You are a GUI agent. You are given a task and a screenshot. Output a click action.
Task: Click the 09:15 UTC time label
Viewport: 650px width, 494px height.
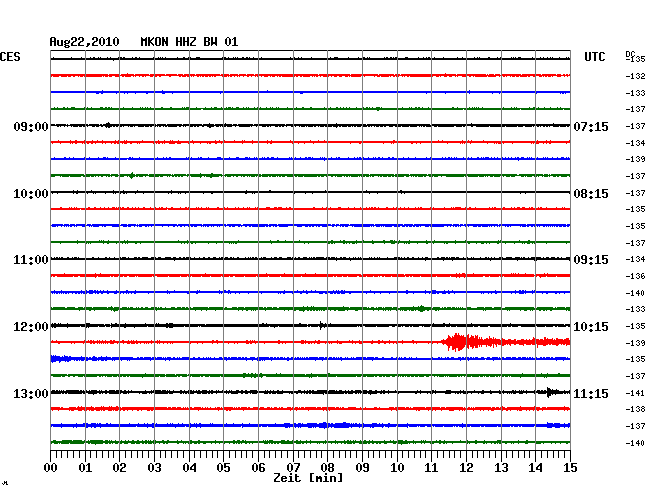[x=591, y=260]
